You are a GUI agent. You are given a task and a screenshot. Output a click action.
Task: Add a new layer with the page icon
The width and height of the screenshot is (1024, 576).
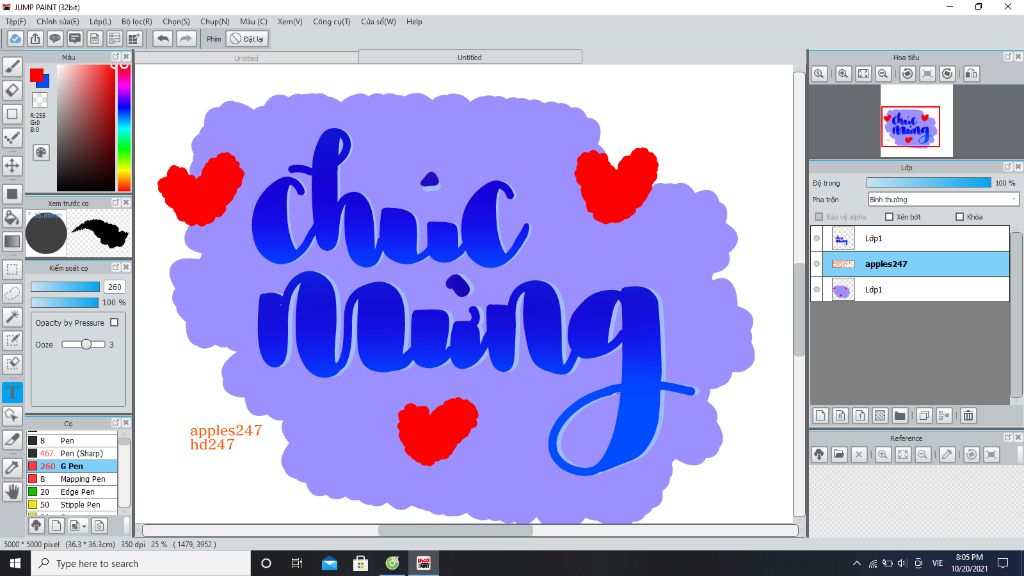(x=821, y=415)
